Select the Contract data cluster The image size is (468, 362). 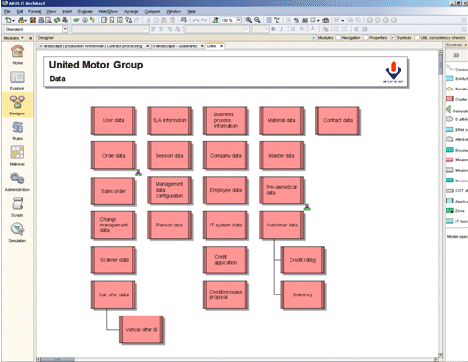[338, 120]
